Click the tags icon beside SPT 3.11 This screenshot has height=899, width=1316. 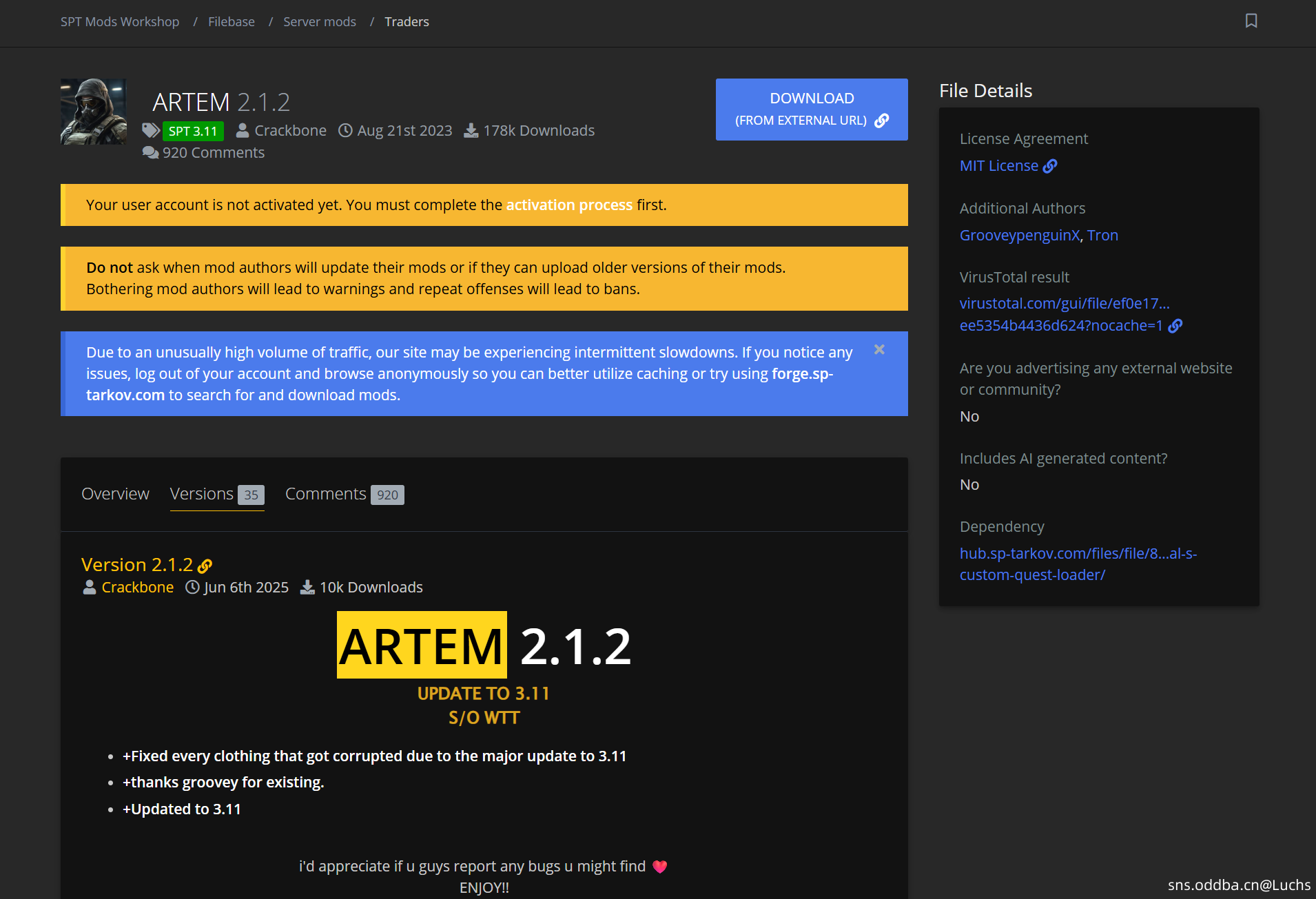(150, 130)
